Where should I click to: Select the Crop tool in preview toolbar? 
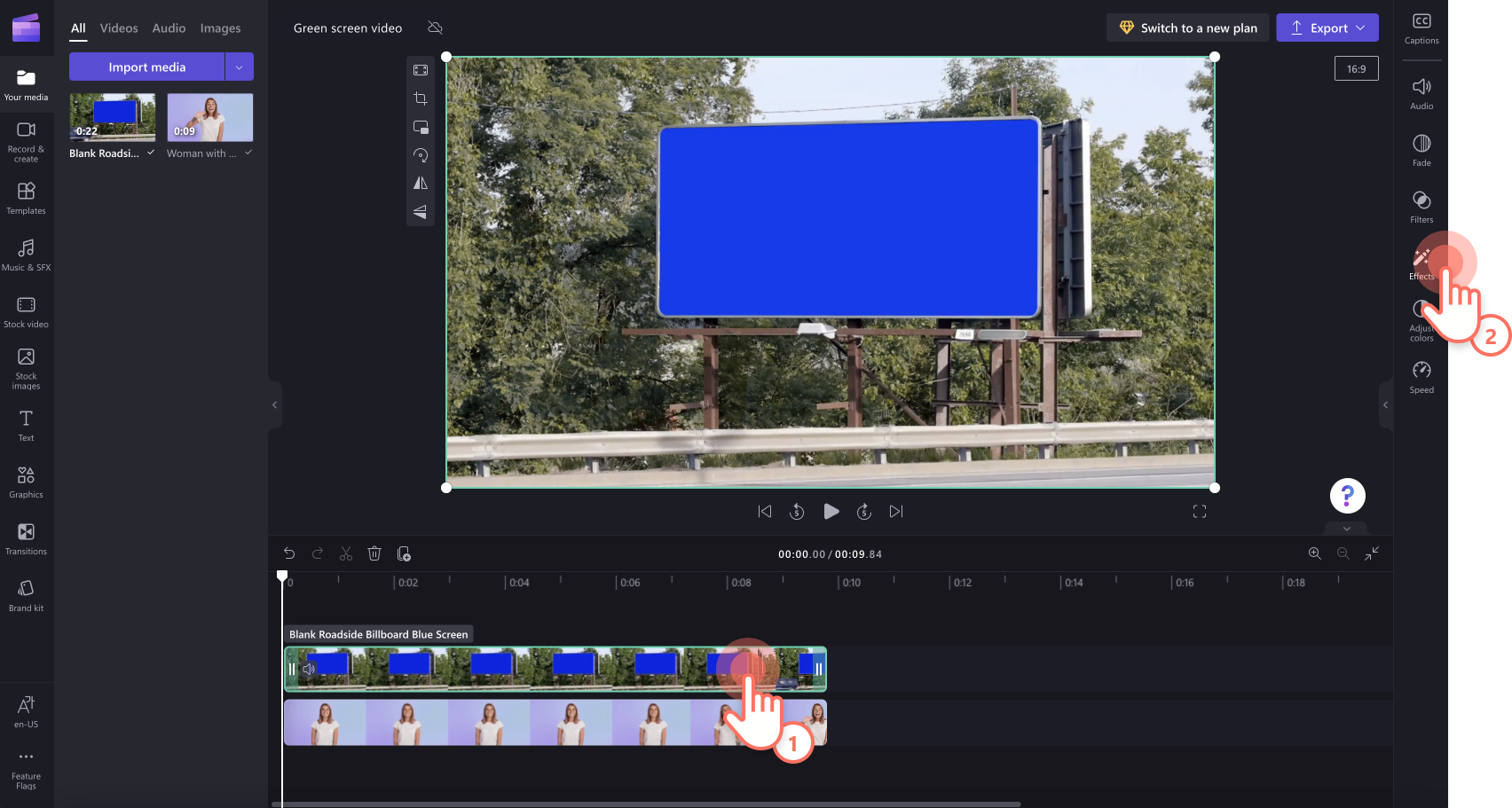coord(421,98)
